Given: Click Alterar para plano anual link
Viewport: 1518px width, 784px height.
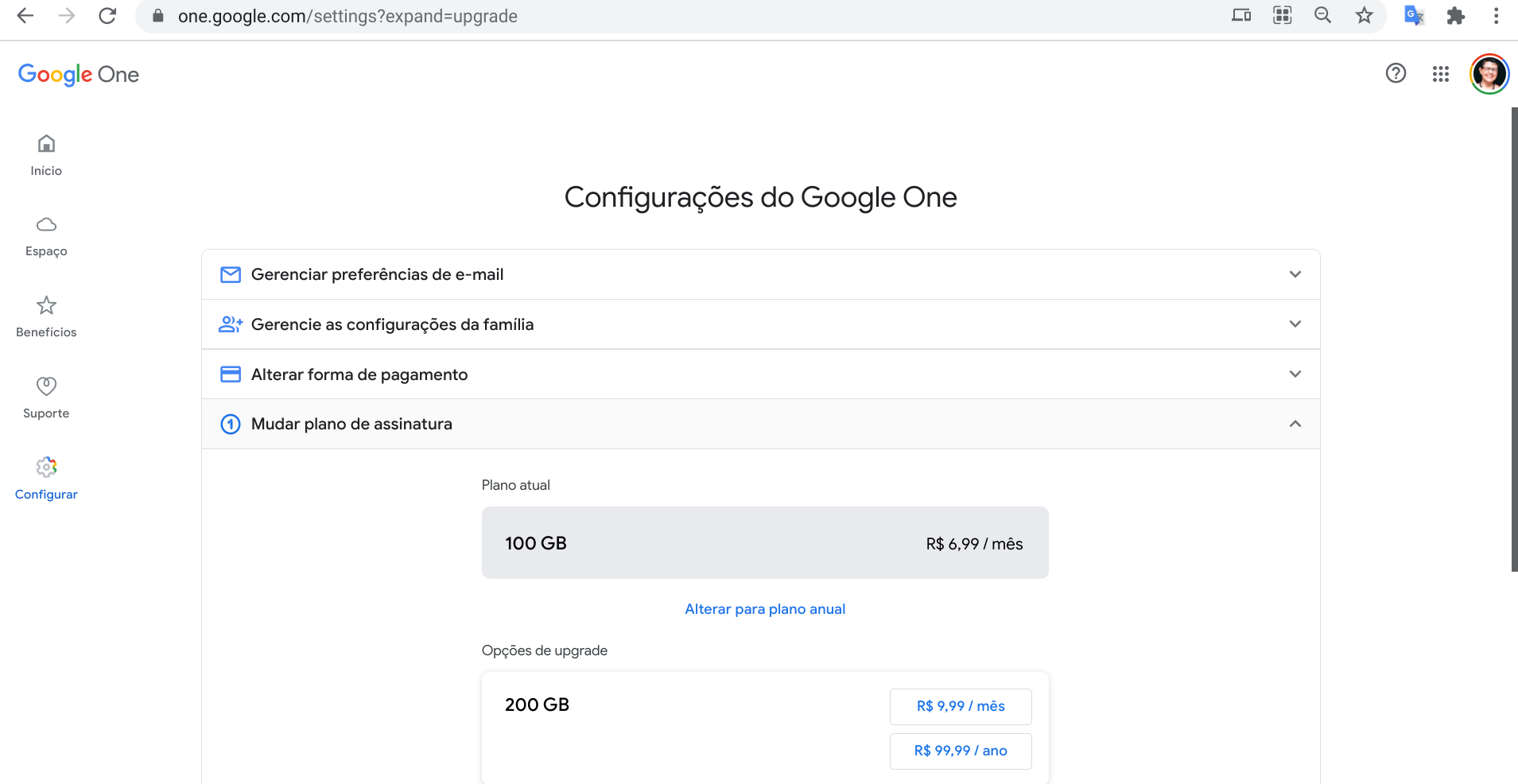Looking at the screenshot, I should (765, 609).
